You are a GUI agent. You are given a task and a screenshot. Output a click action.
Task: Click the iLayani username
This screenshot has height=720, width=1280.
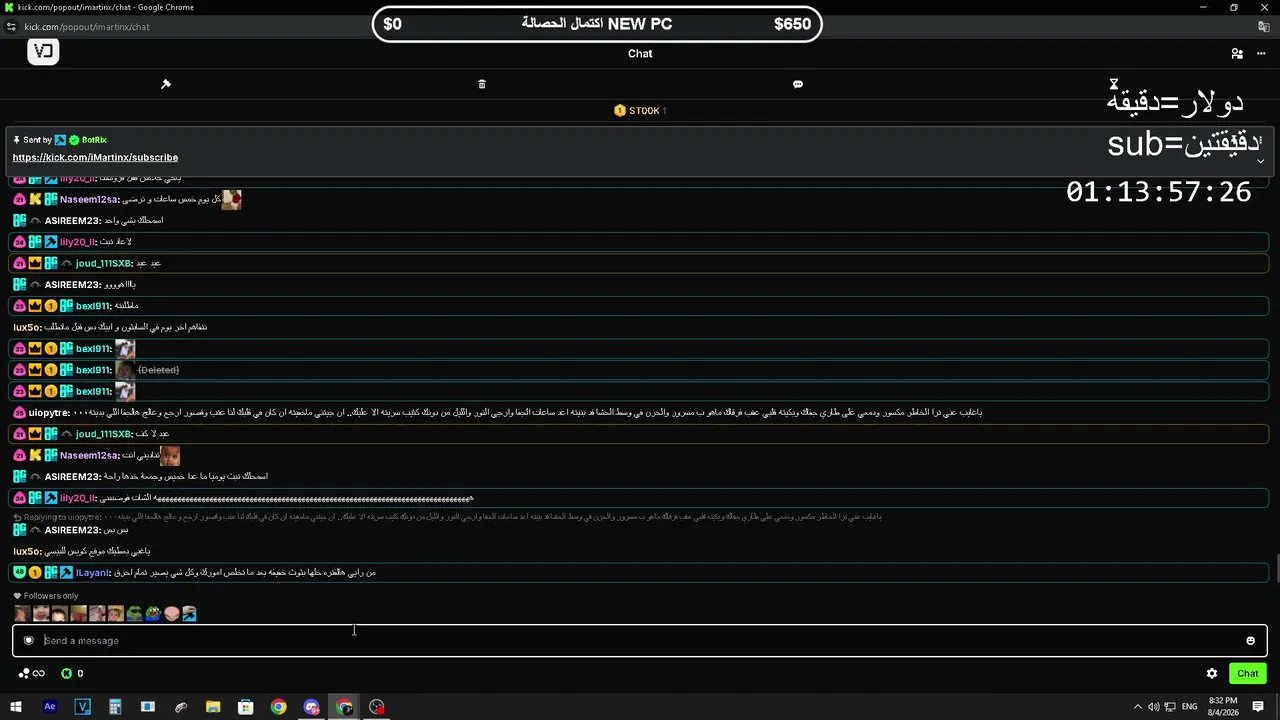93,573
